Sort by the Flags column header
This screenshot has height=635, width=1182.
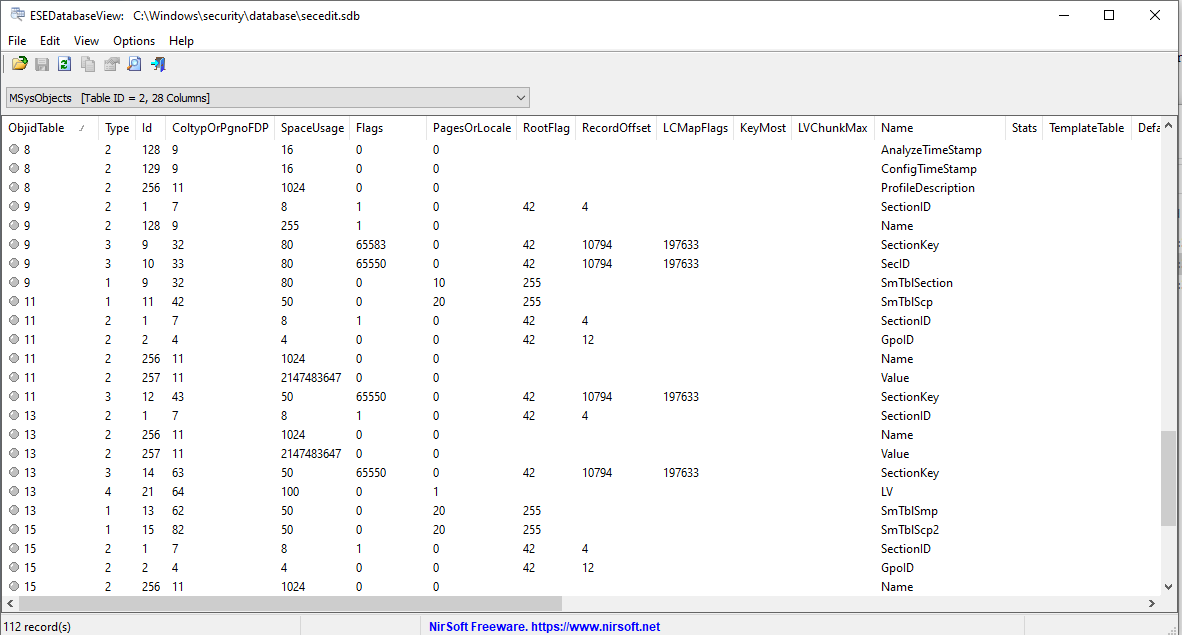tap(388, 128)
